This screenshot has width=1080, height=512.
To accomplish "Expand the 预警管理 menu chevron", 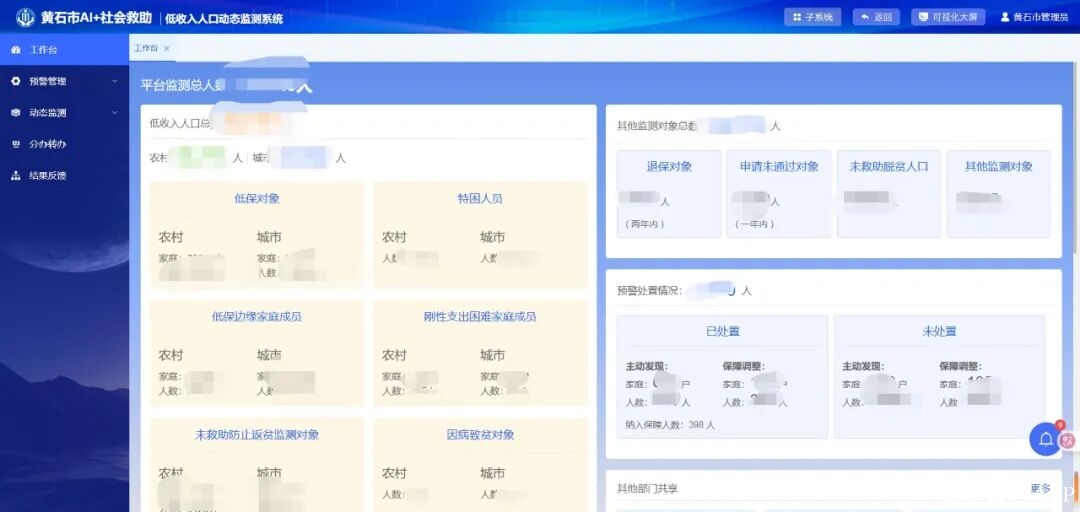I will click(114, 81).
